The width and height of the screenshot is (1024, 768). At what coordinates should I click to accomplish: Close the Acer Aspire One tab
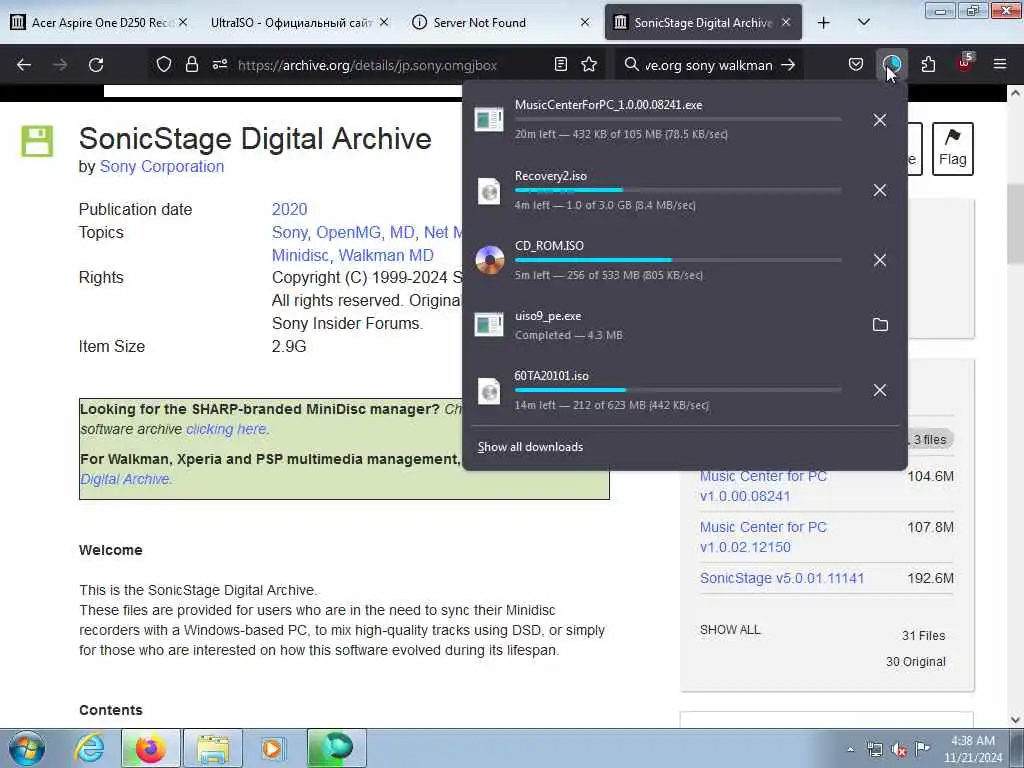[183, 22]
